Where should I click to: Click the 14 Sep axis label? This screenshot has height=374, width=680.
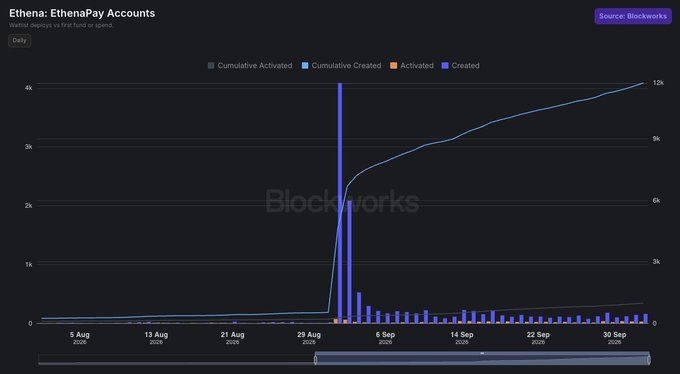462,338
